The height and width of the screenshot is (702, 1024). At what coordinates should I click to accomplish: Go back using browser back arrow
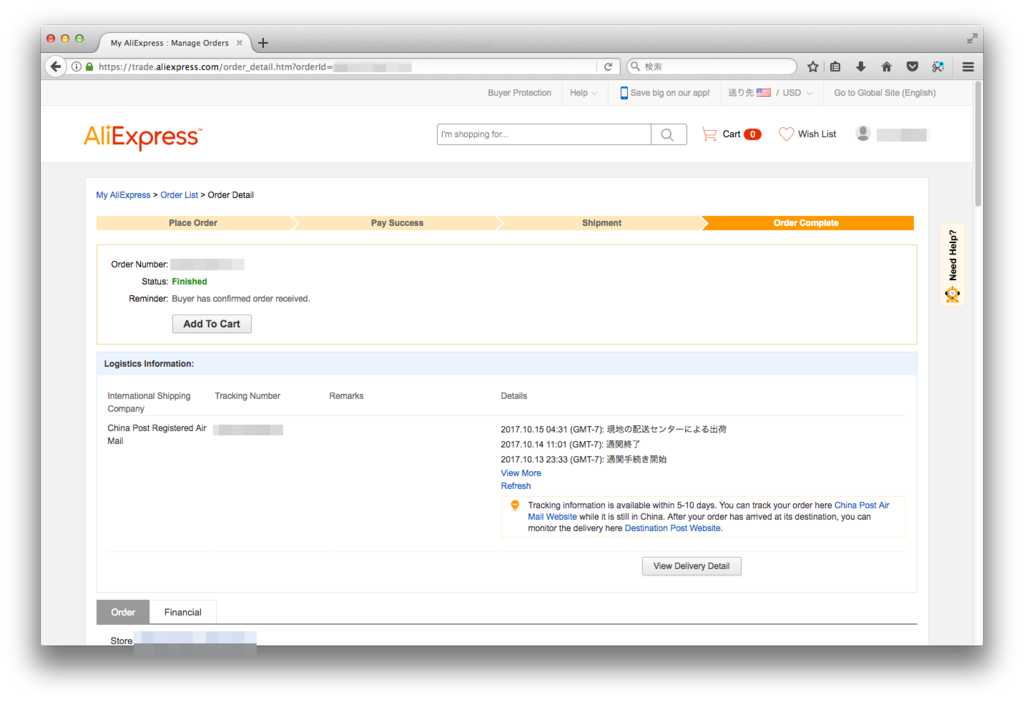pyautogui.click(x=56, y=67)
